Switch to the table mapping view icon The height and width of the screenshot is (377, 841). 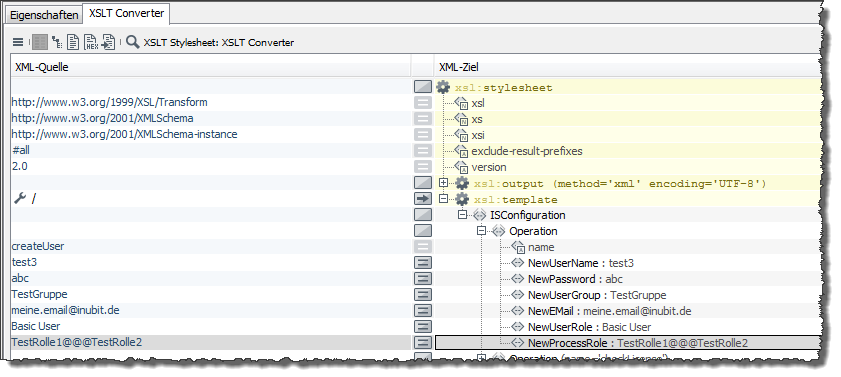[40, 42]
